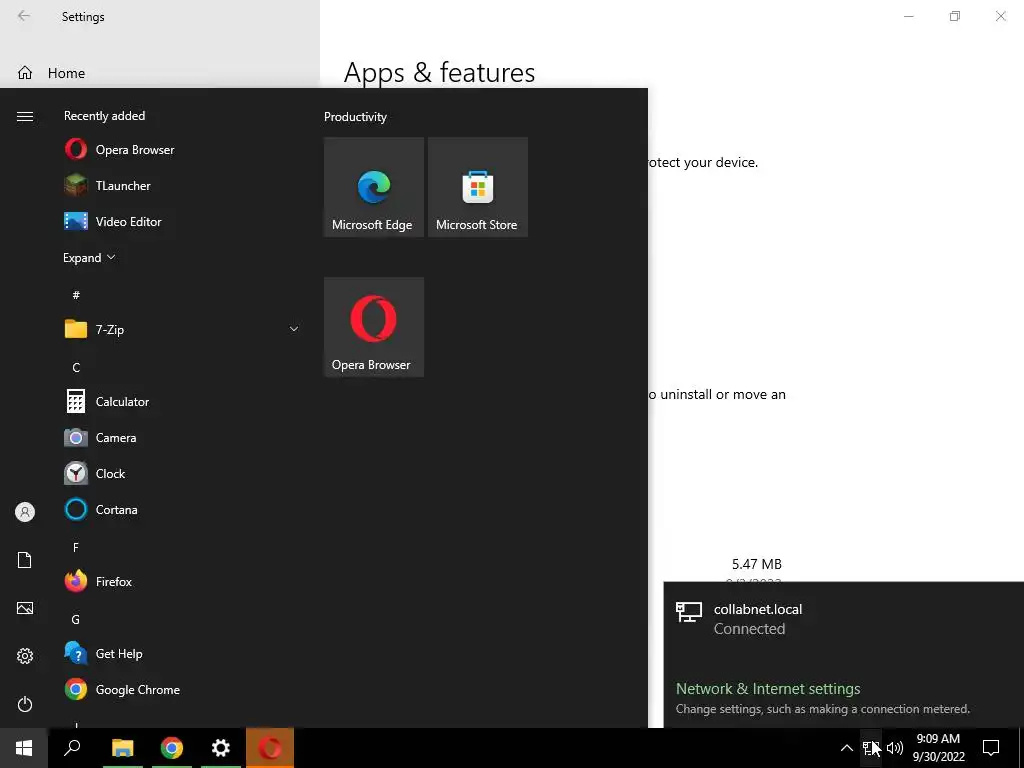Click the Windows Start button
The width and height of the screenshot is (1024, 768).
24,748
